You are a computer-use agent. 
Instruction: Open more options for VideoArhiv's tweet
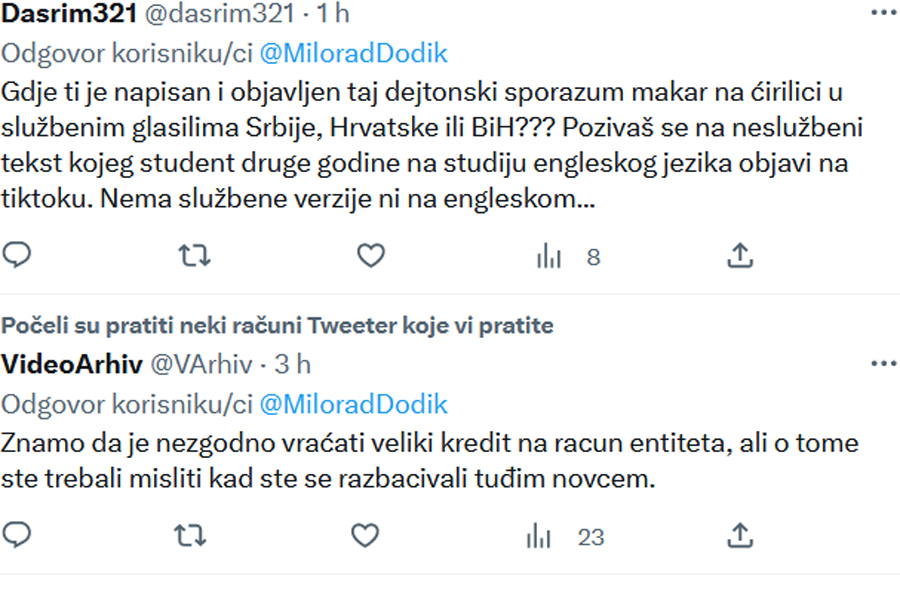(884, 363)
